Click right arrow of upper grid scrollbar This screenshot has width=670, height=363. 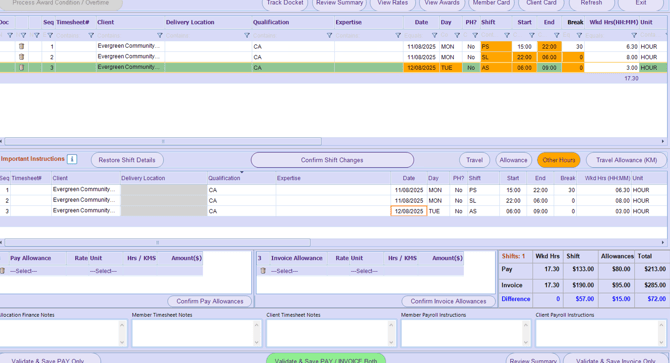(x=663, y=141)
